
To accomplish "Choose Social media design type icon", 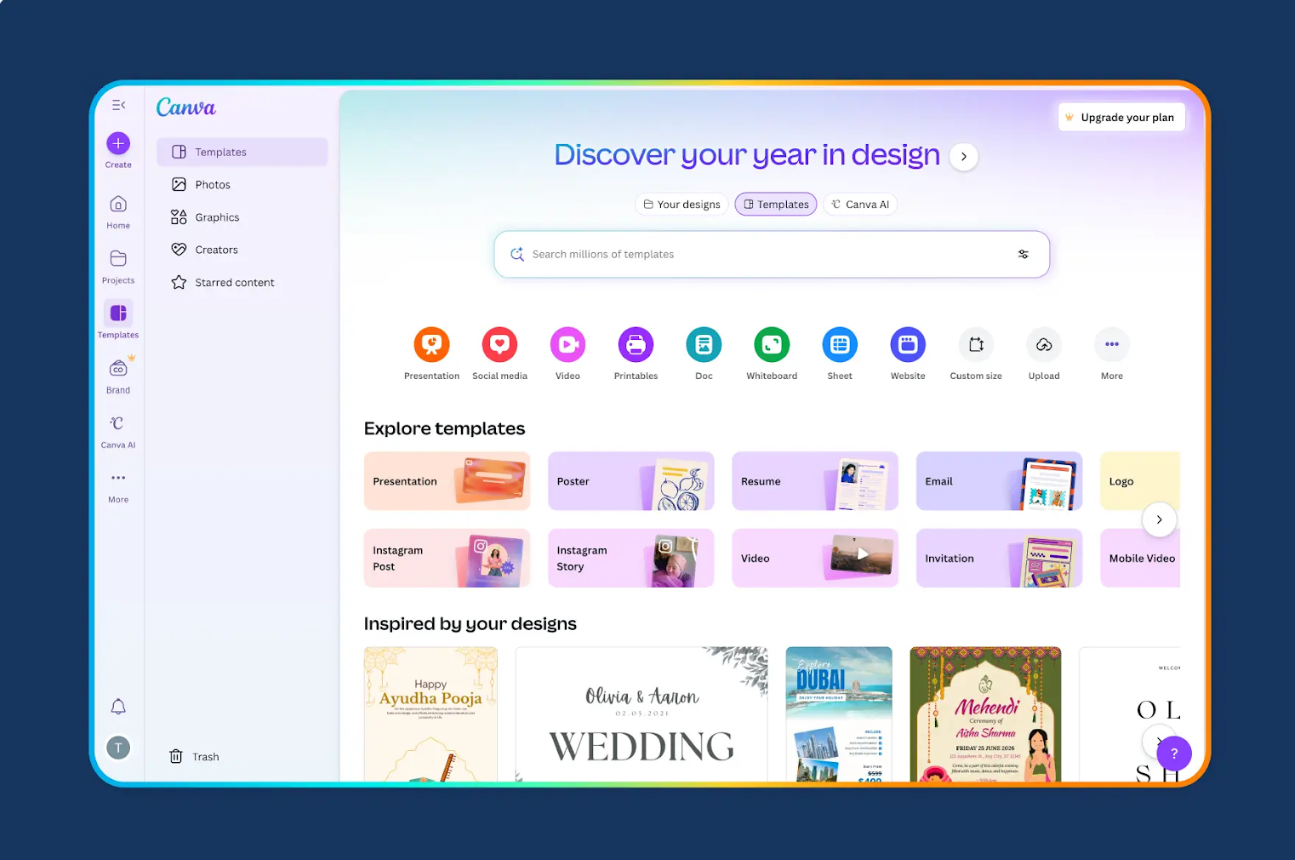I will 500,344.
